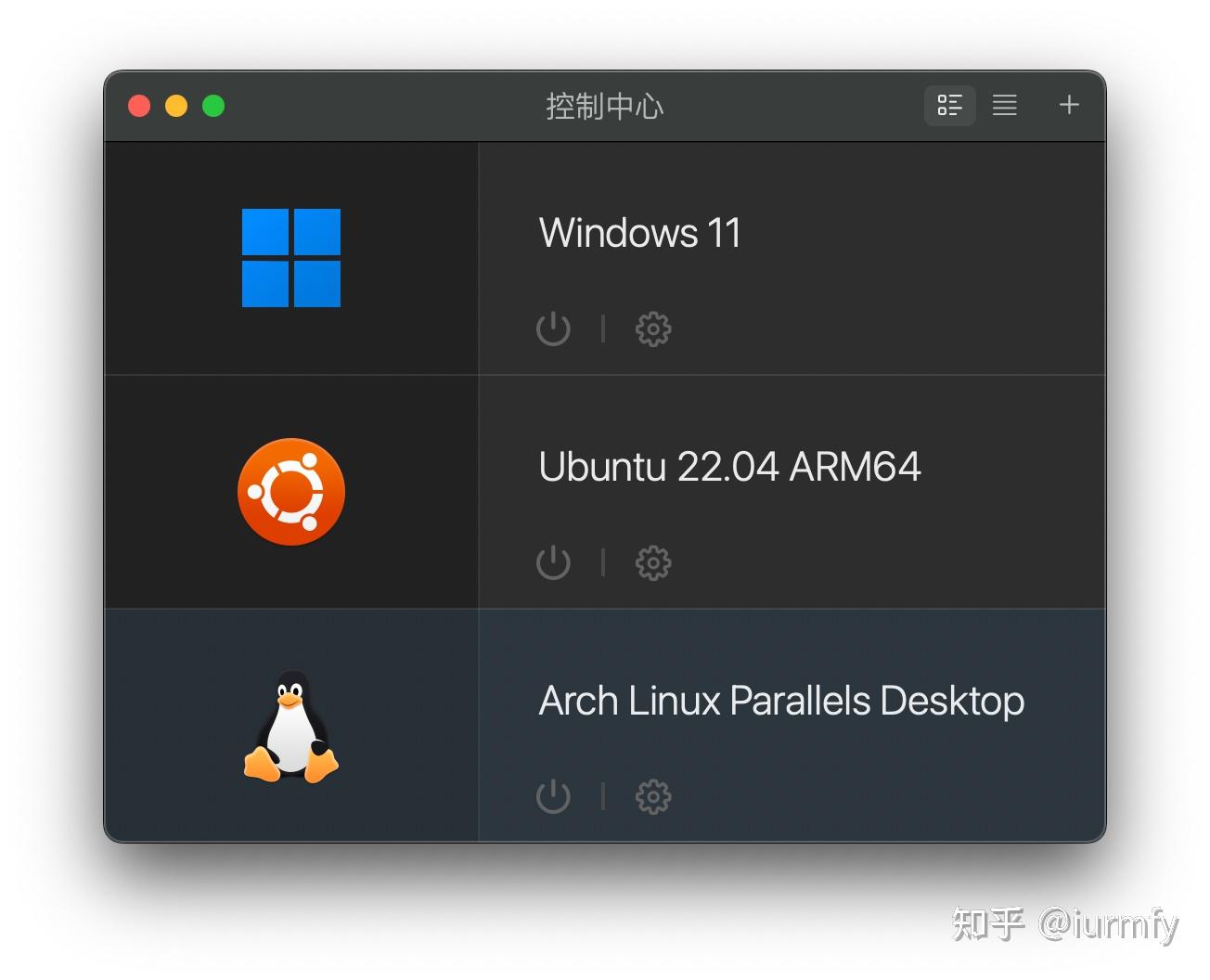Select the Ubuntu 22.04 ARM64 row

pos(728,467)
